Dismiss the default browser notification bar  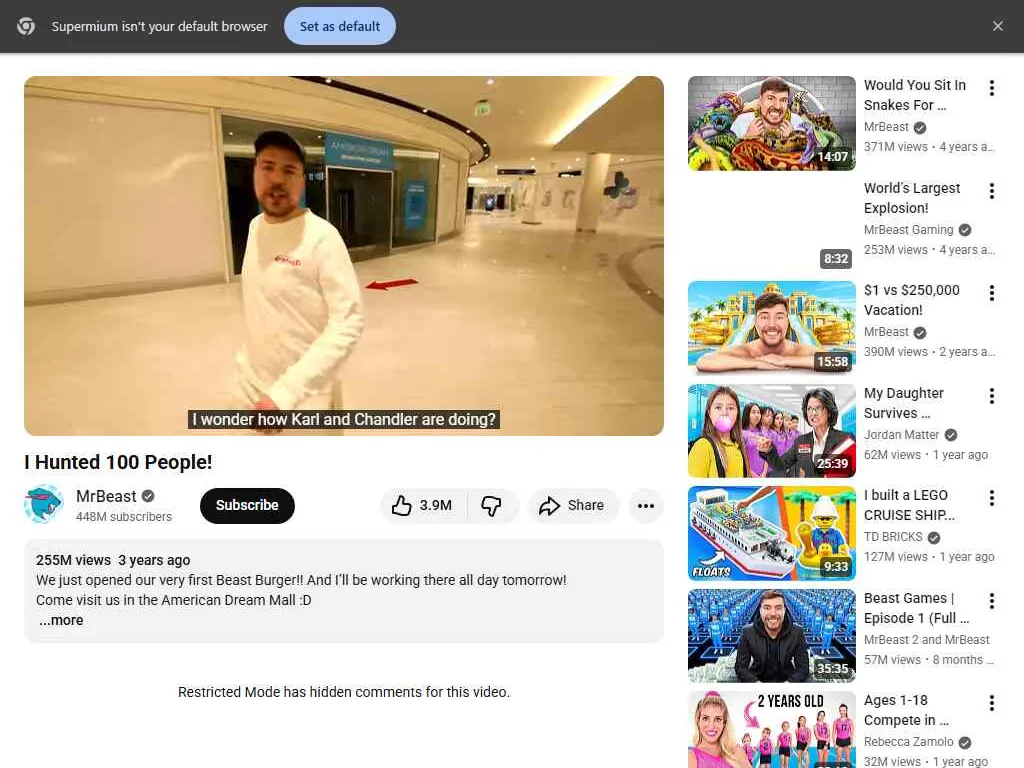tap(997, 26)
